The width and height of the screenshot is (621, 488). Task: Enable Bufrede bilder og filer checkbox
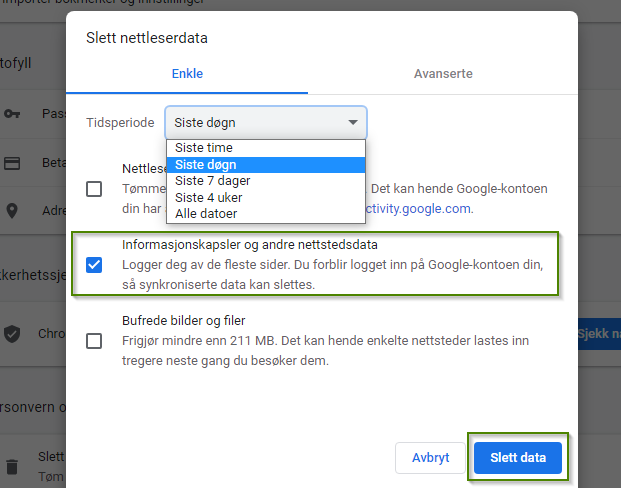tap(94, 340)
